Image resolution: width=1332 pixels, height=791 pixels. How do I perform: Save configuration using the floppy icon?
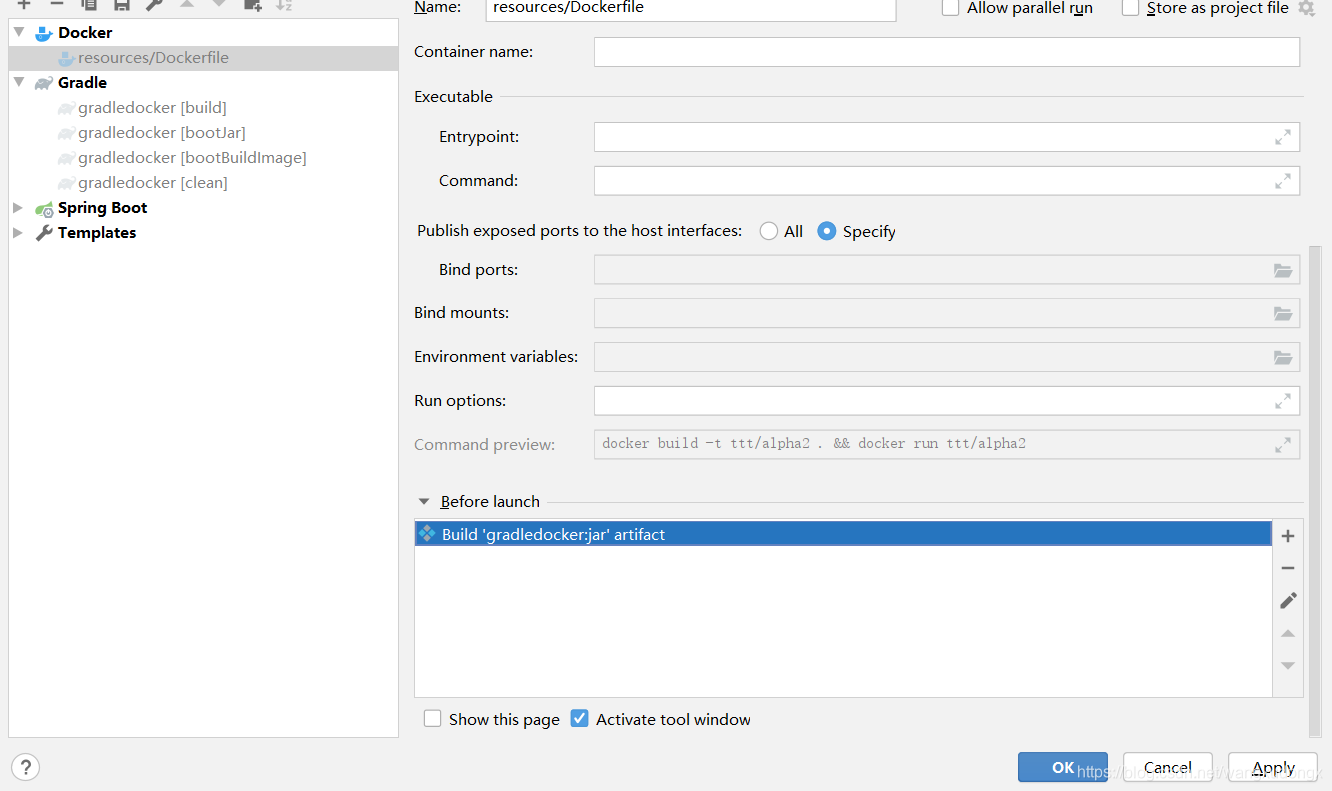click(121, 5)
